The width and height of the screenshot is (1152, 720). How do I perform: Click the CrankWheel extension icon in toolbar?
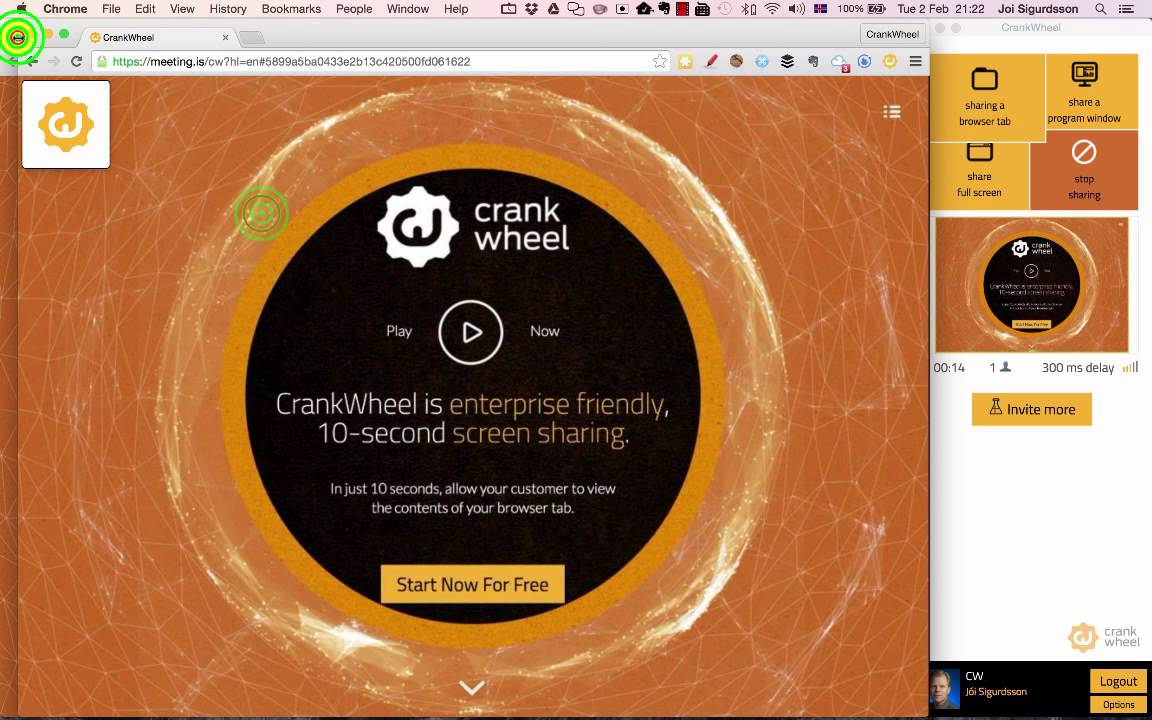[890, 62]
